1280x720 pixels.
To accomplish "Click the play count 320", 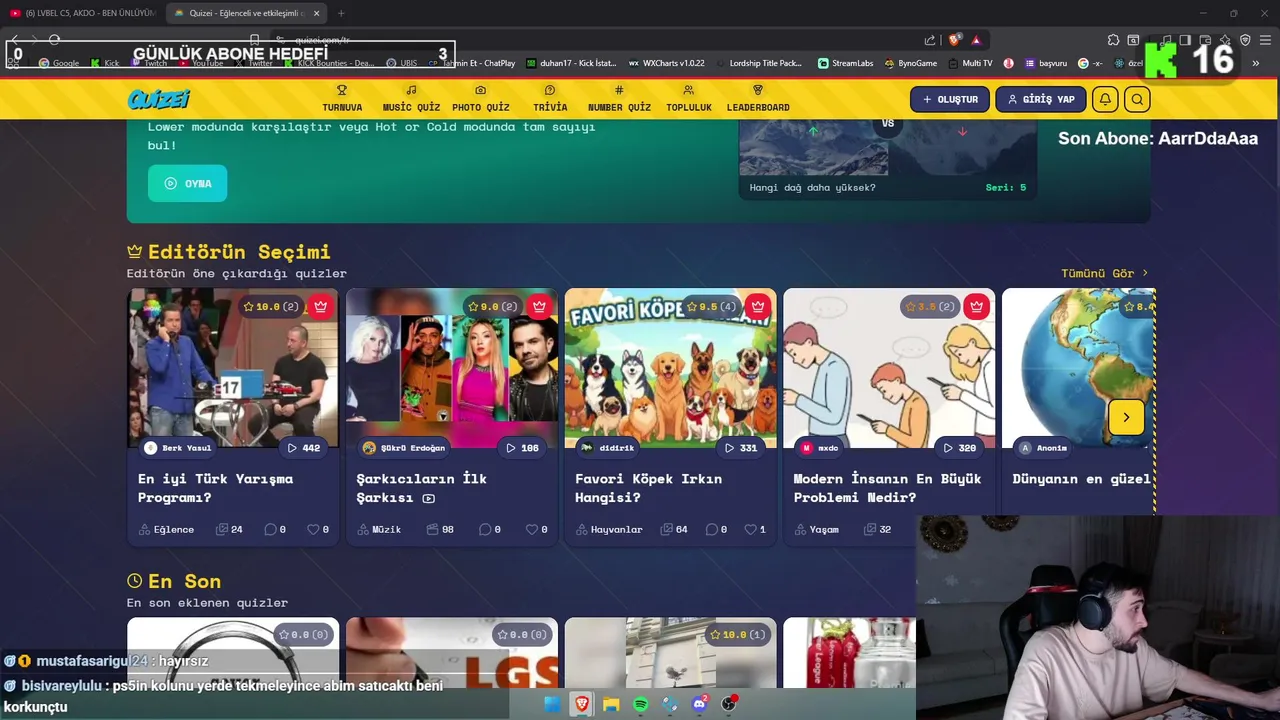I will pyautogui.click(x=960, y=448).
